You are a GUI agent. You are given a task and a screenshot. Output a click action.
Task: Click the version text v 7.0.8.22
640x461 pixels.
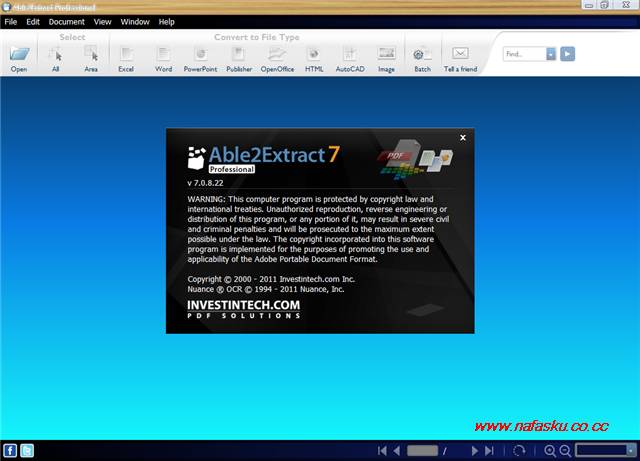[205, 183]
